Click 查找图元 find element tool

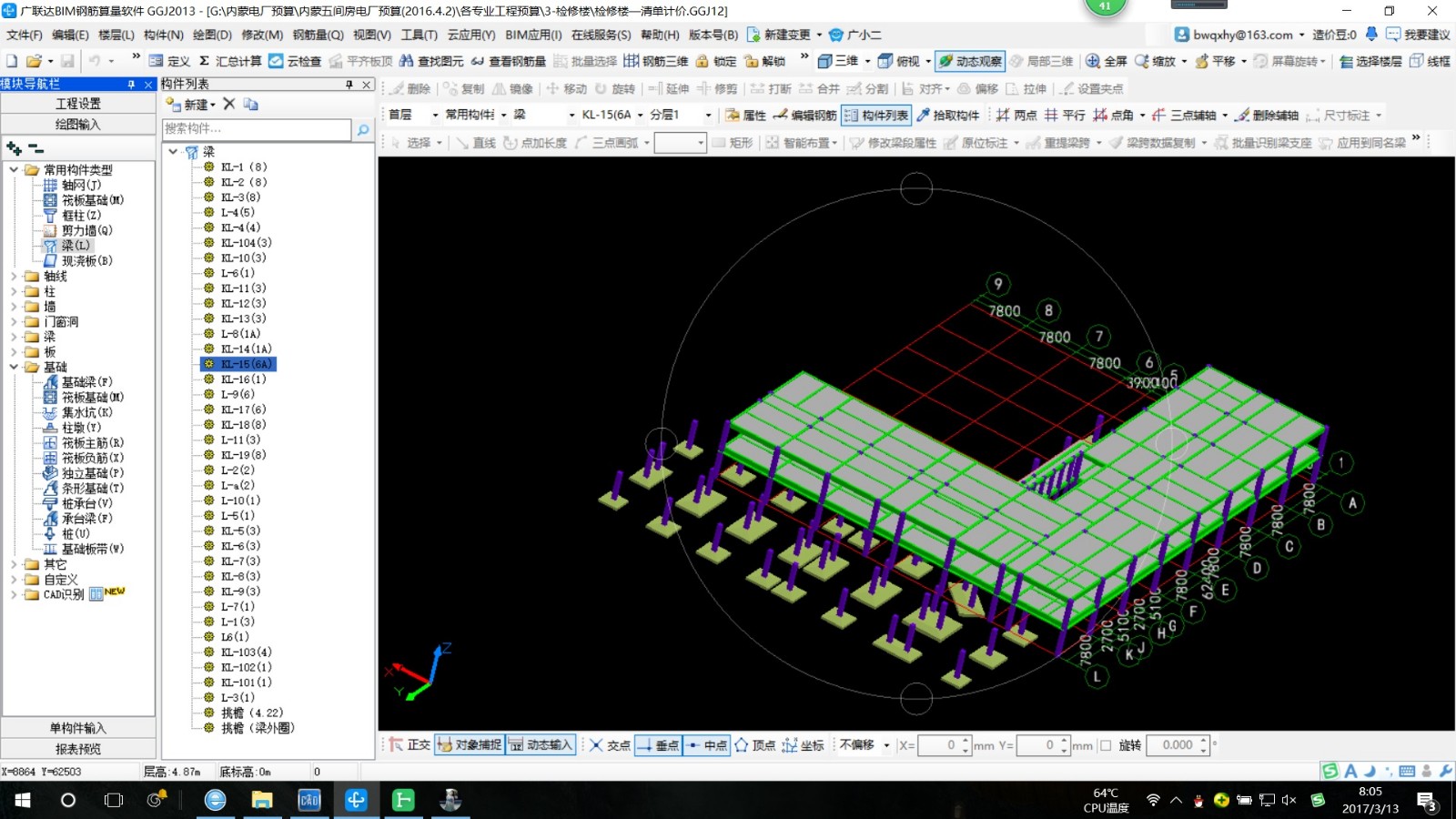[431, 61]
